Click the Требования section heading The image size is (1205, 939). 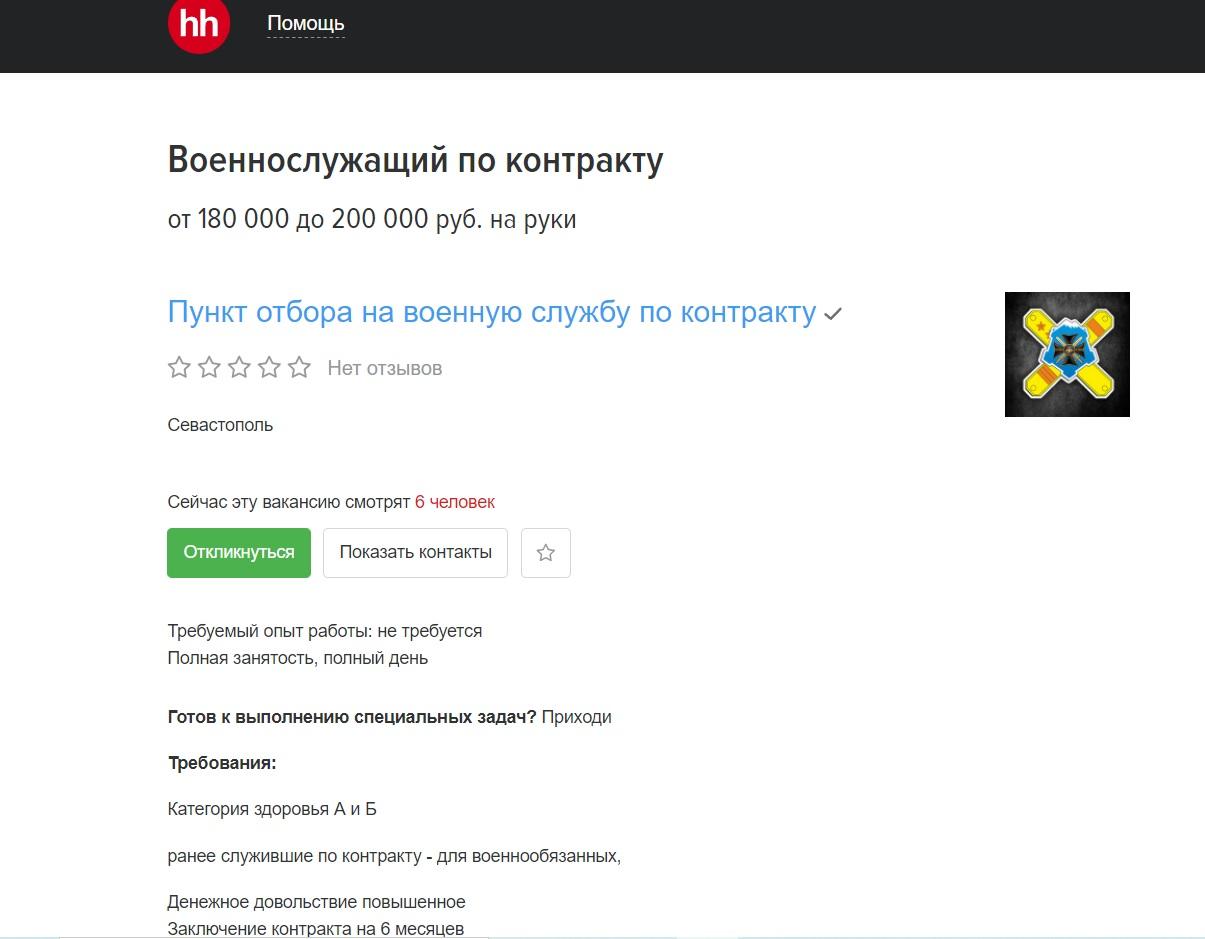tap(221, 763)
